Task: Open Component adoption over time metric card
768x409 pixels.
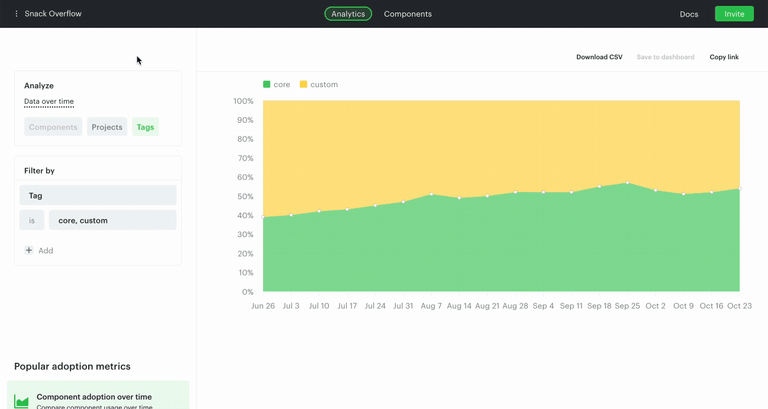Action: pyautogui.click(x=98, y=395)
